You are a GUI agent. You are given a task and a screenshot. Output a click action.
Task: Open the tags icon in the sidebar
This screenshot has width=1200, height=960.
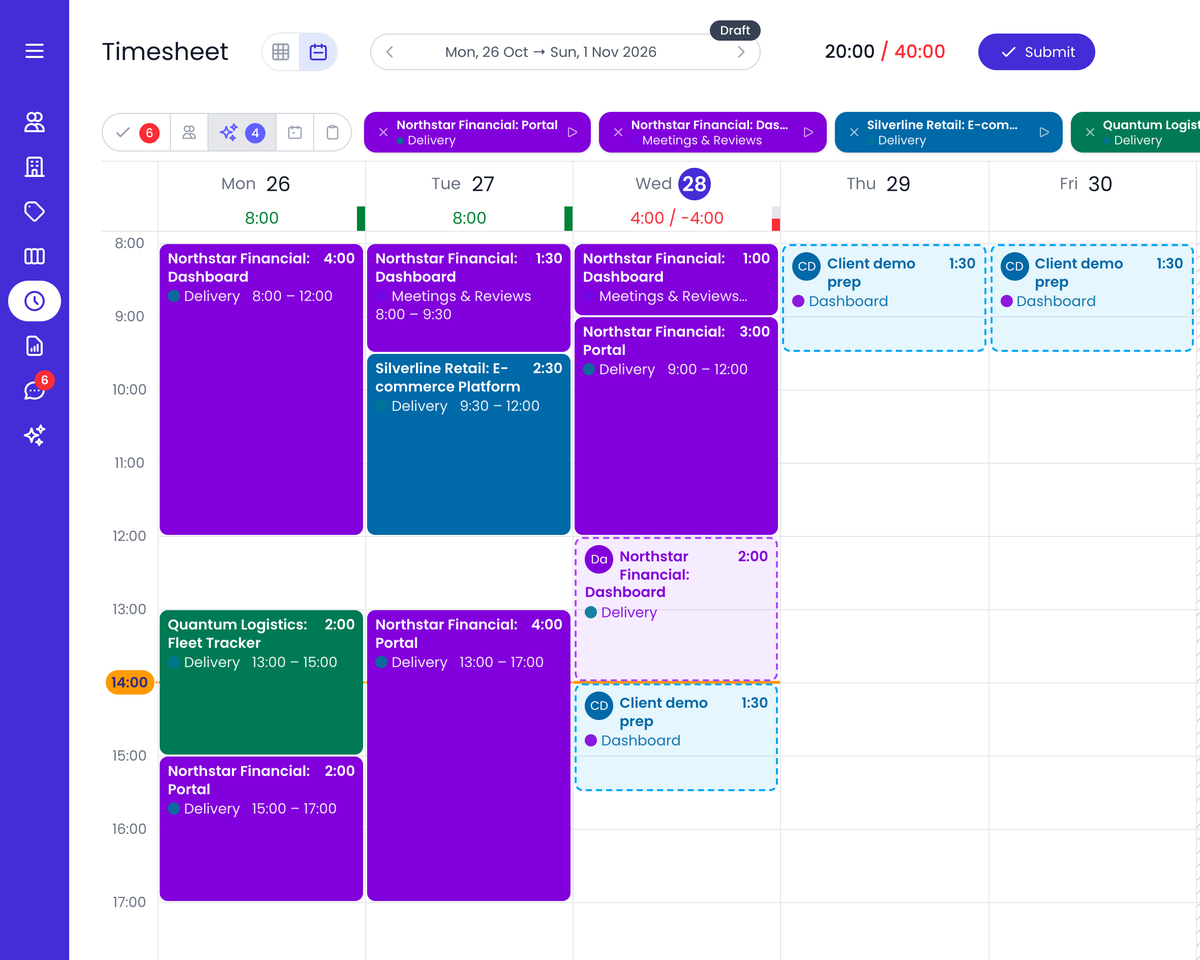pyautogui.click(x=34, y=212)
